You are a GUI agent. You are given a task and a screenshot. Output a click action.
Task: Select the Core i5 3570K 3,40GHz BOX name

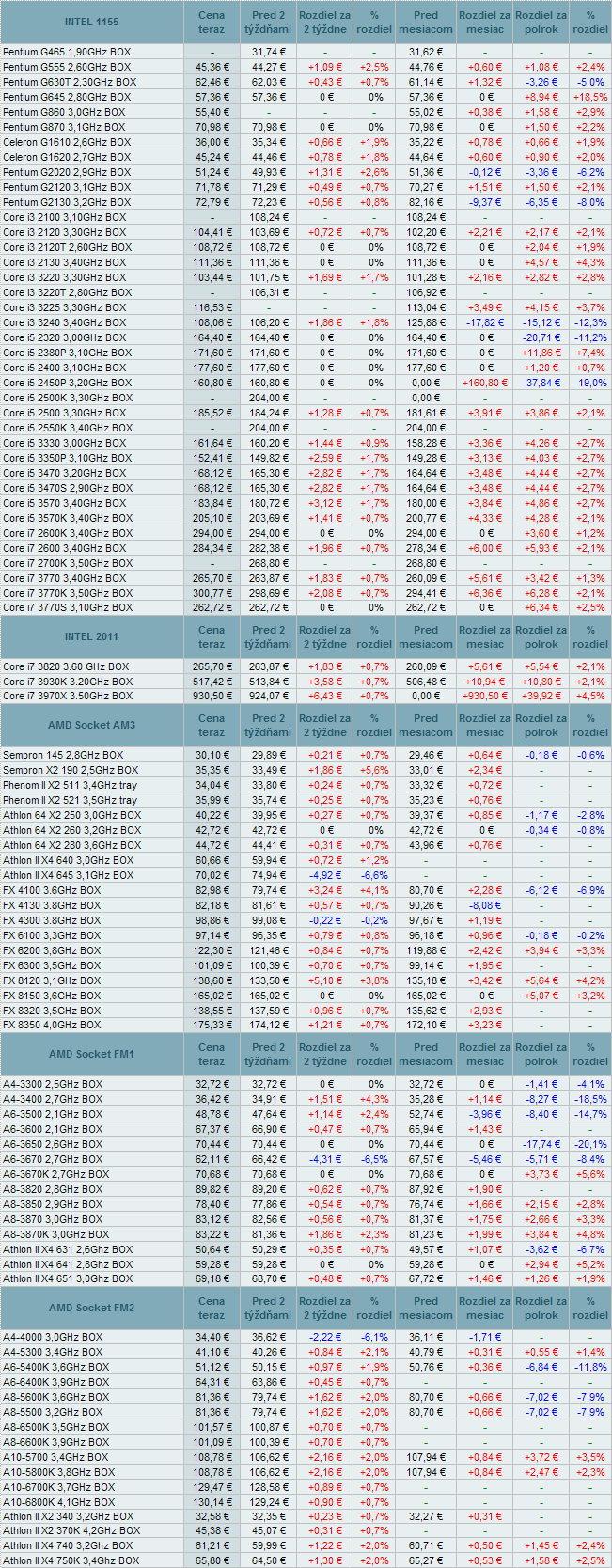coord(68,518)
